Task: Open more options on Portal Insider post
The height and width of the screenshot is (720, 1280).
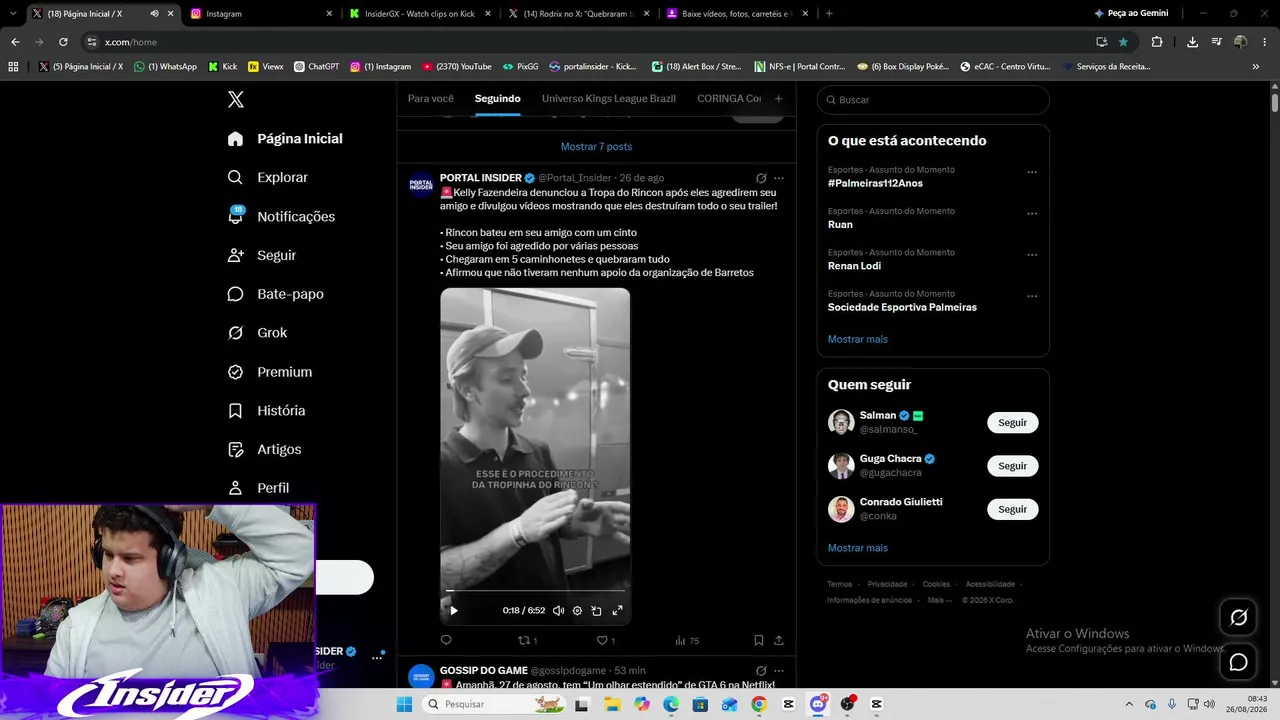Action: pyautogui.click(x=779, y=178)
